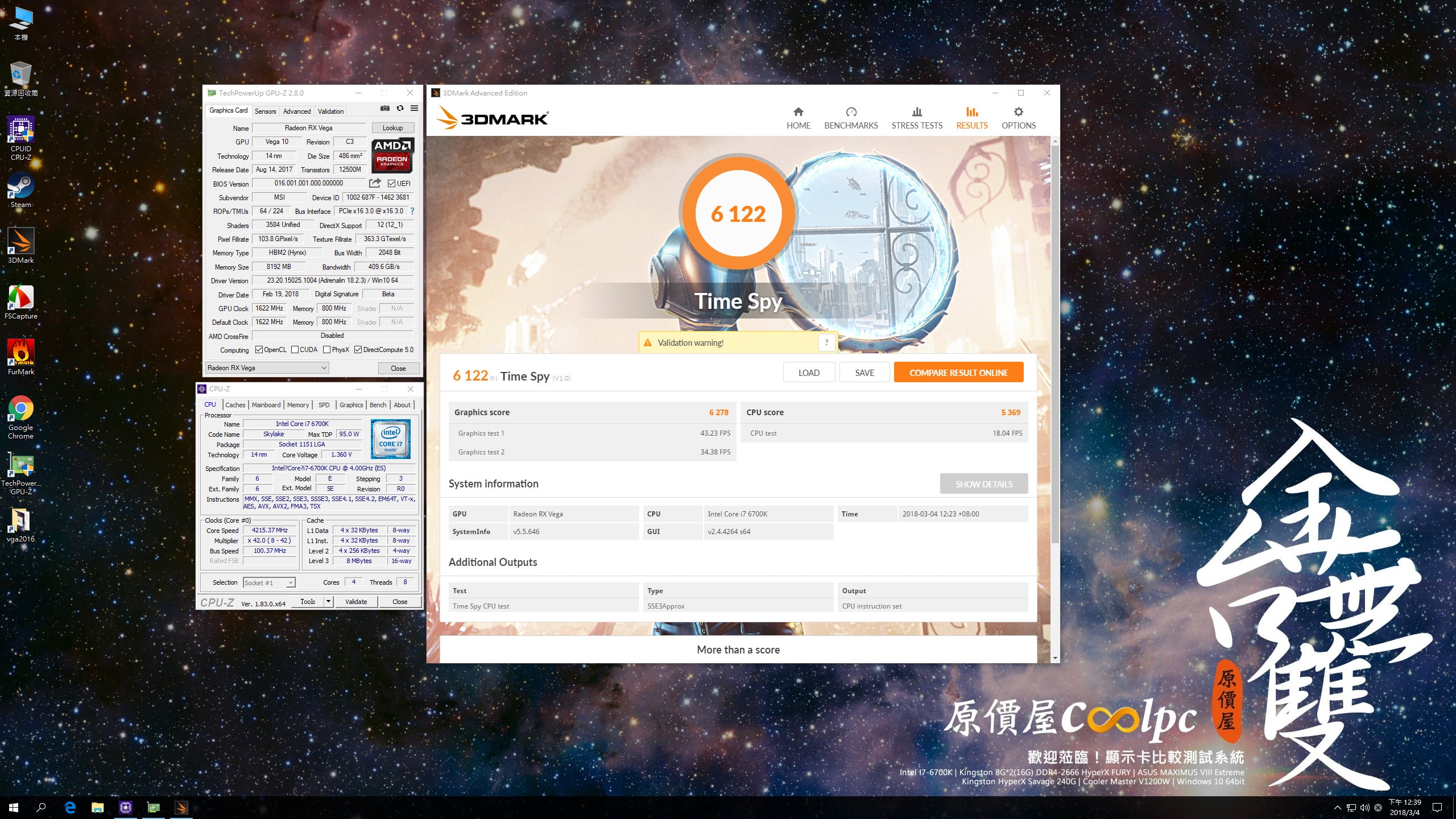Switch to 3DMark taskbar icon
Viewport: 1456px width, 819px height.
click(181, 808)
